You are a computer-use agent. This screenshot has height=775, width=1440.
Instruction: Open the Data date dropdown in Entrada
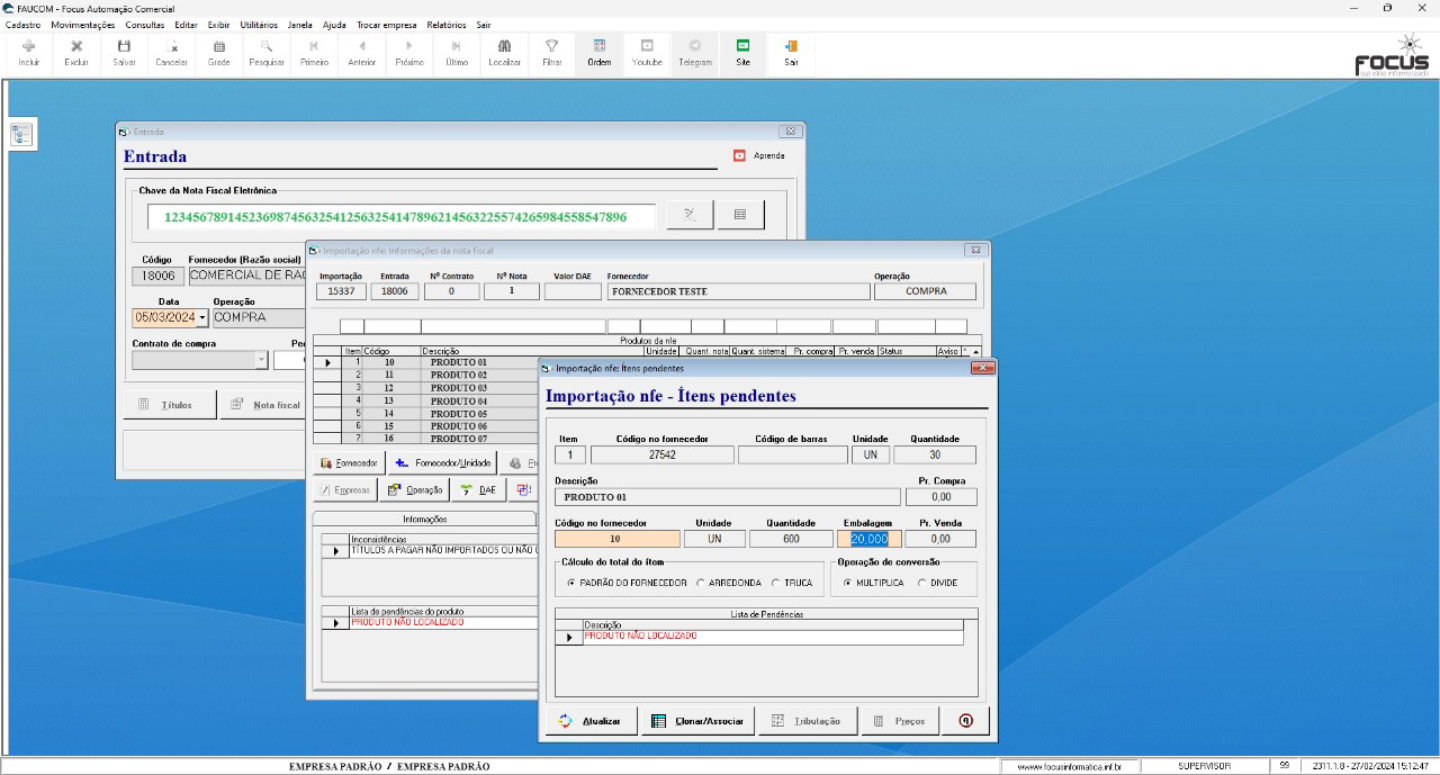(x=202, y=318)
